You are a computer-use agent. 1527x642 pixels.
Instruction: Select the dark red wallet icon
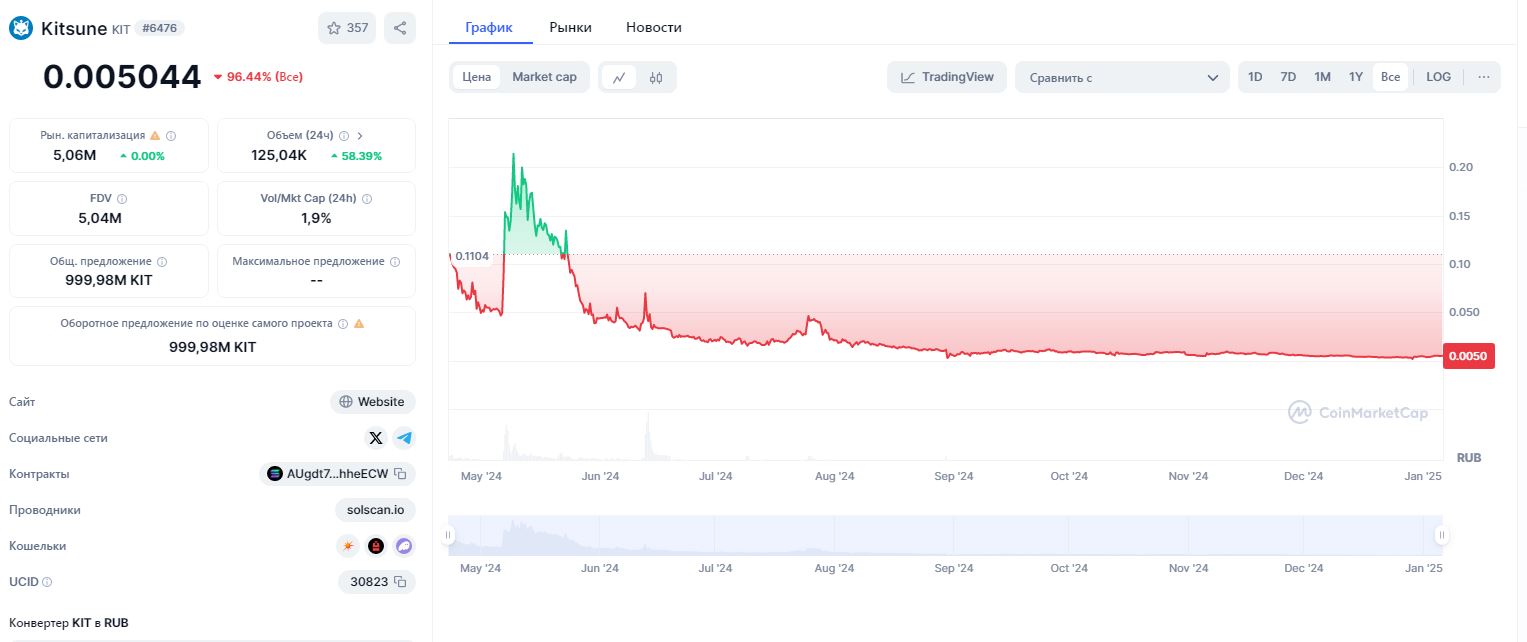(x=376, y=546)
